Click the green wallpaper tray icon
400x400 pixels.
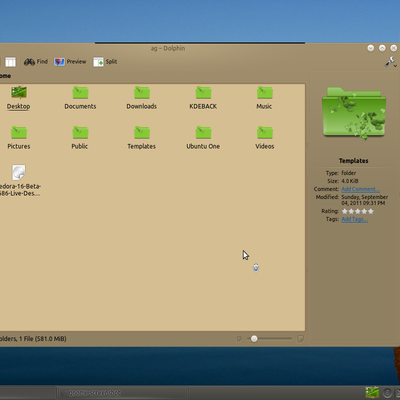click(372, 393)
